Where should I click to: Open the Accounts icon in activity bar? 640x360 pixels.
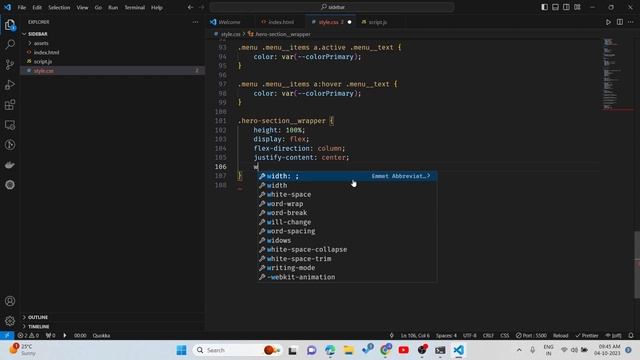(10, 301)
